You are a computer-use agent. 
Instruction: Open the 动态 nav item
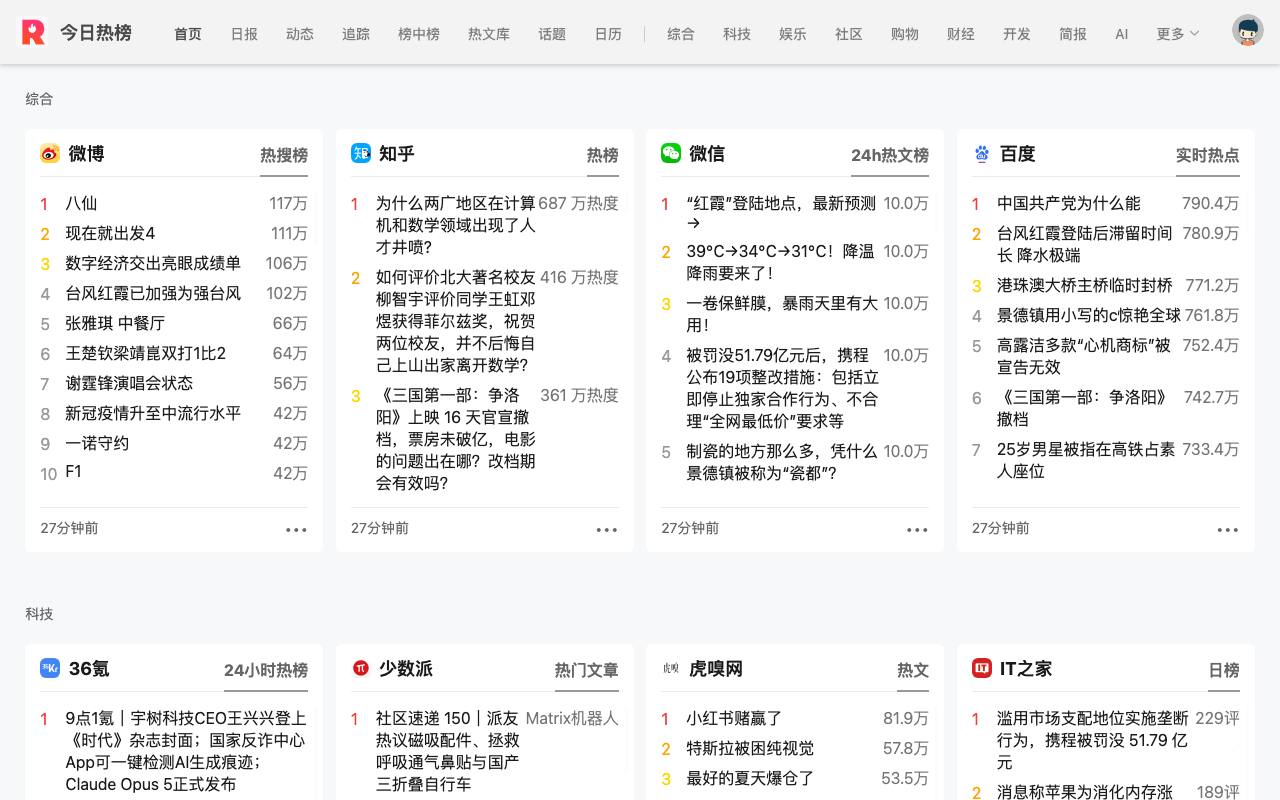[x=300, y=33]
